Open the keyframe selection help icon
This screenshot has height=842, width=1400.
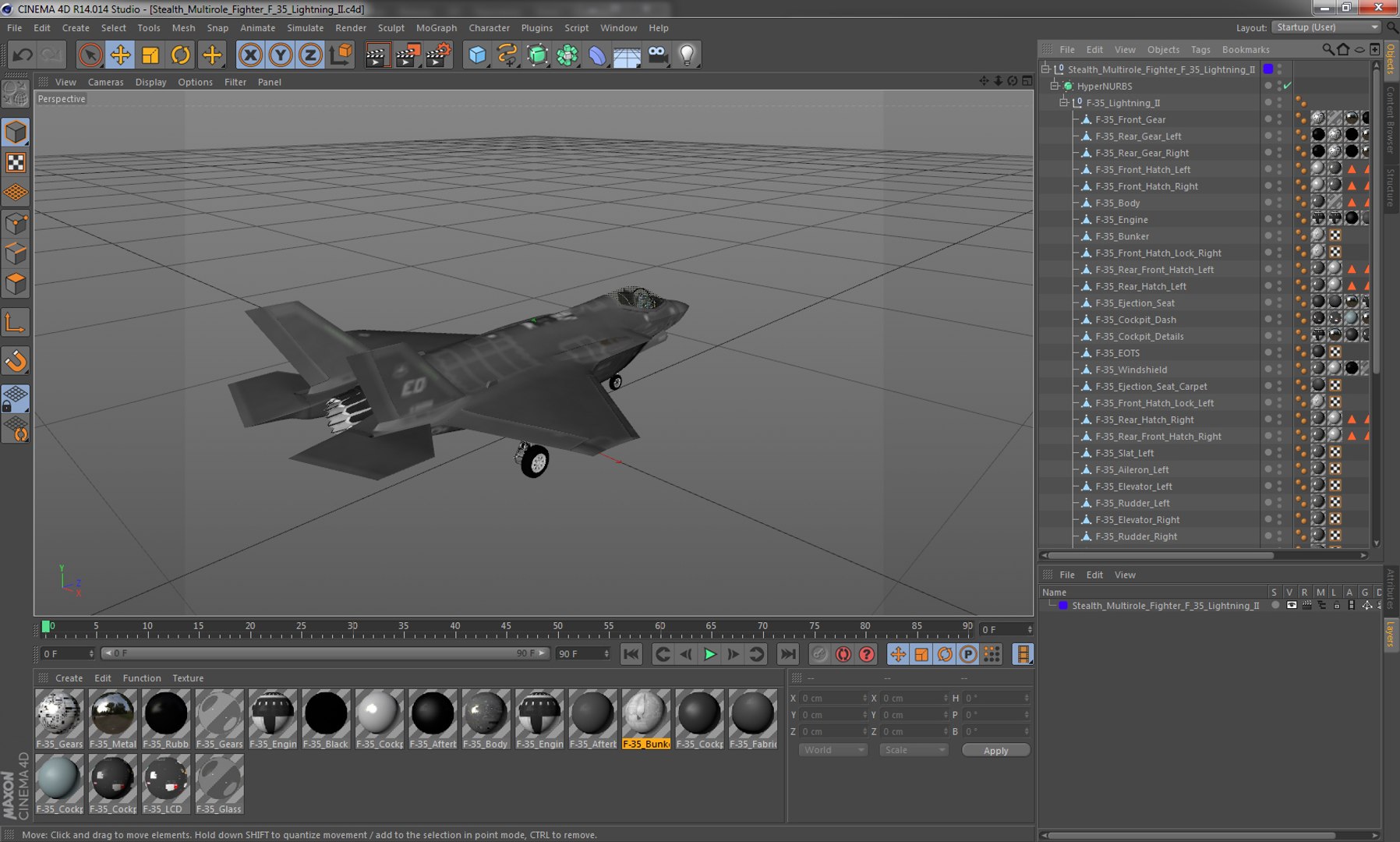pos(866,654)
